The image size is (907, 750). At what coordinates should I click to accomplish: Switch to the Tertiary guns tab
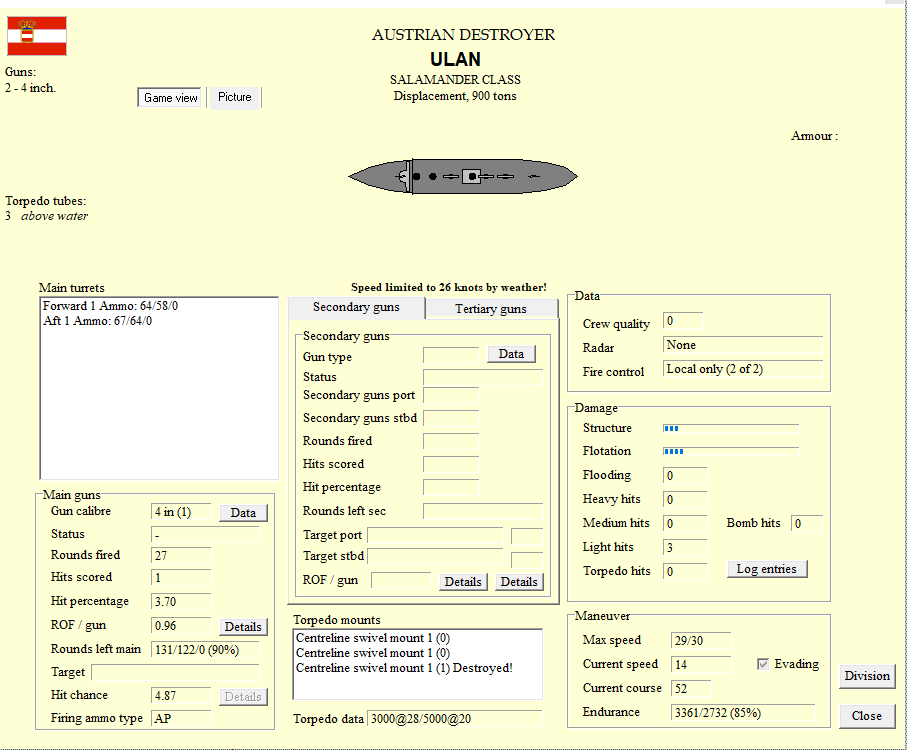click(491, 309)
